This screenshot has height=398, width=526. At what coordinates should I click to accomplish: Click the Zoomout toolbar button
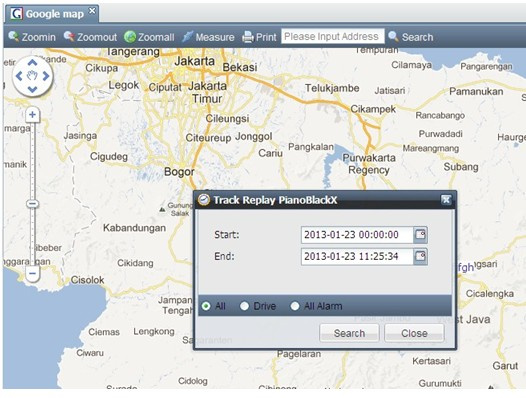coord(91,37)
